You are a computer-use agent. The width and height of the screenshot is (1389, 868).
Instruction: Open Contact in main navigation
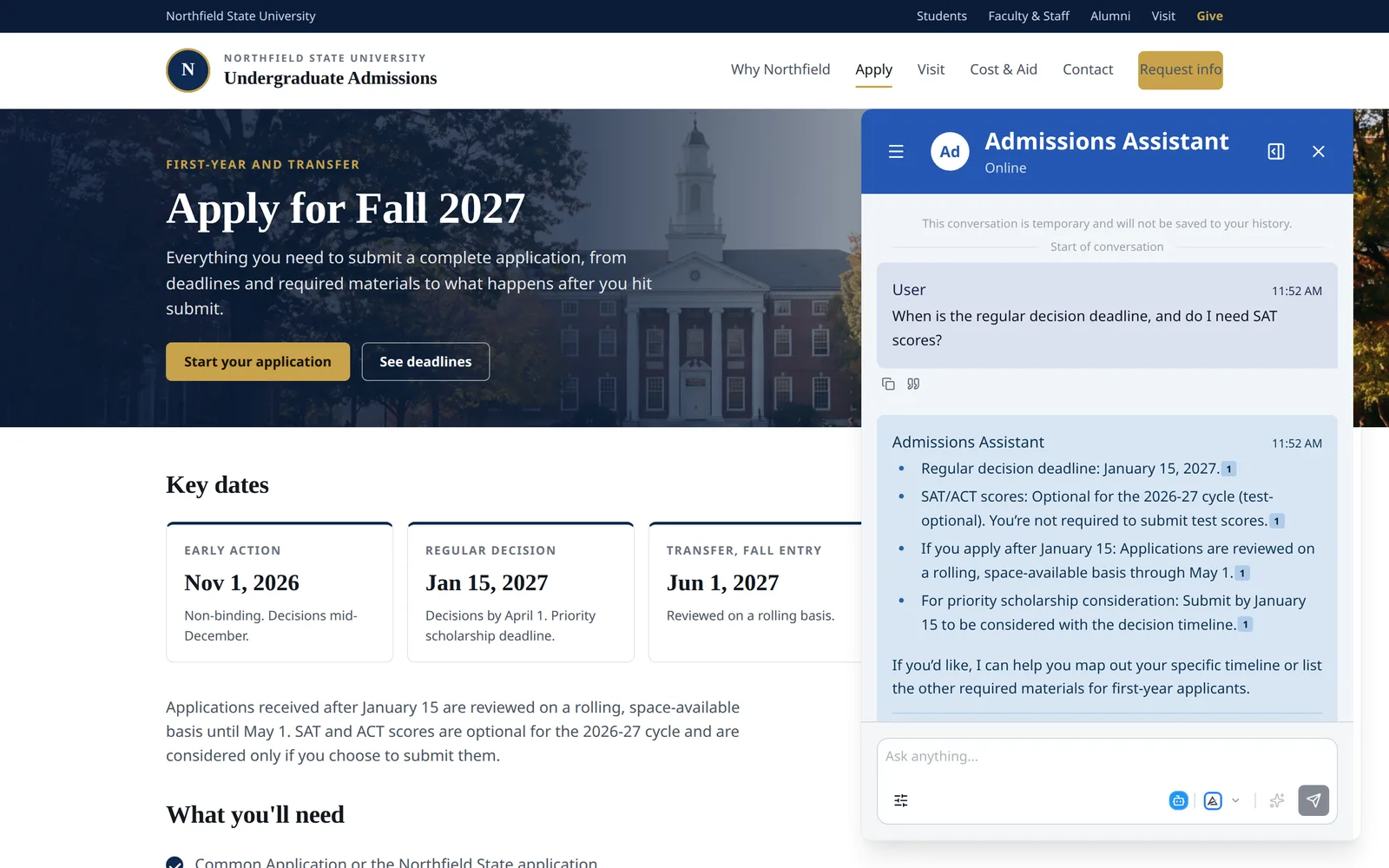click(x=1088, y=69)
